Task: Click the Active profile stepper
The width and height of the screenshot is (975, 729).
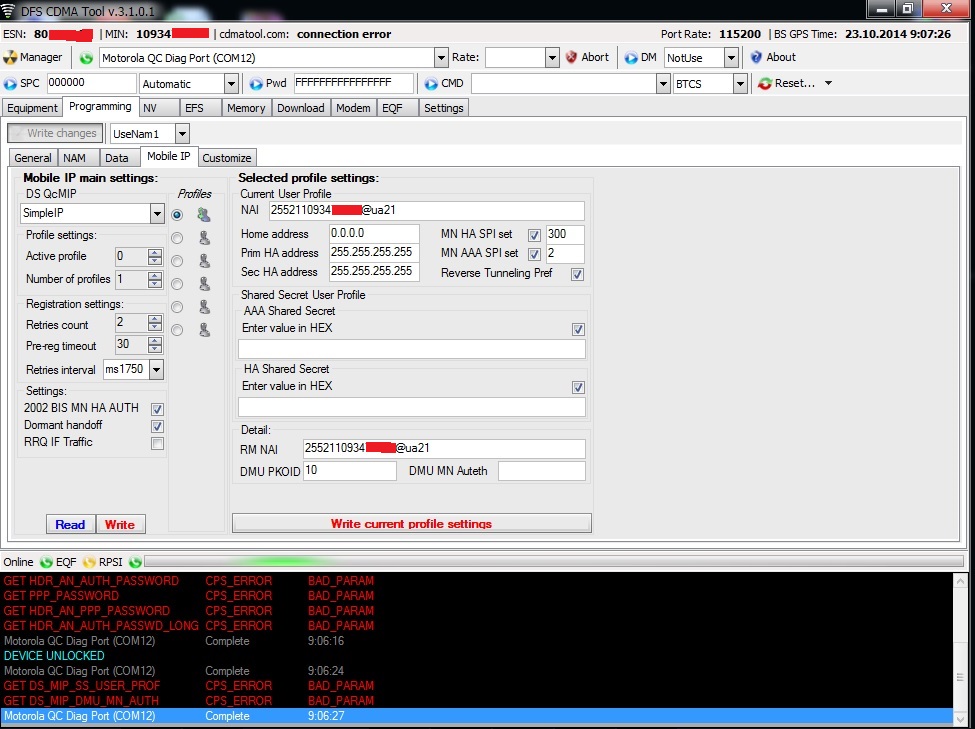Action: (155, 256)
